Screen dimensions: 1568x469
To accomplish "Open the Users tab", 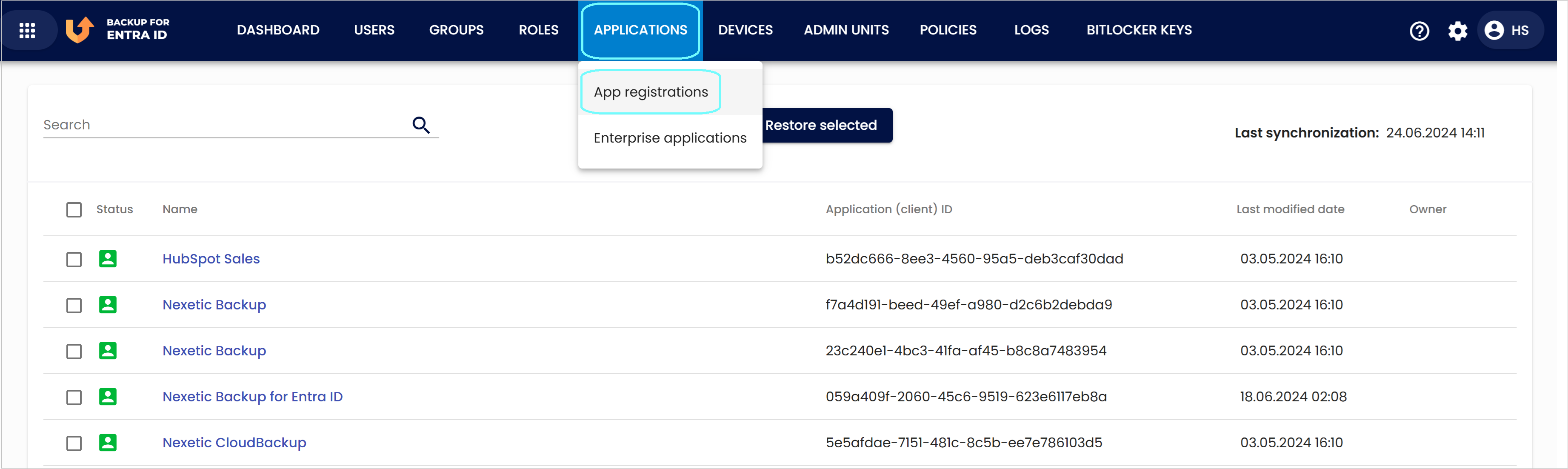I will 374,30.
